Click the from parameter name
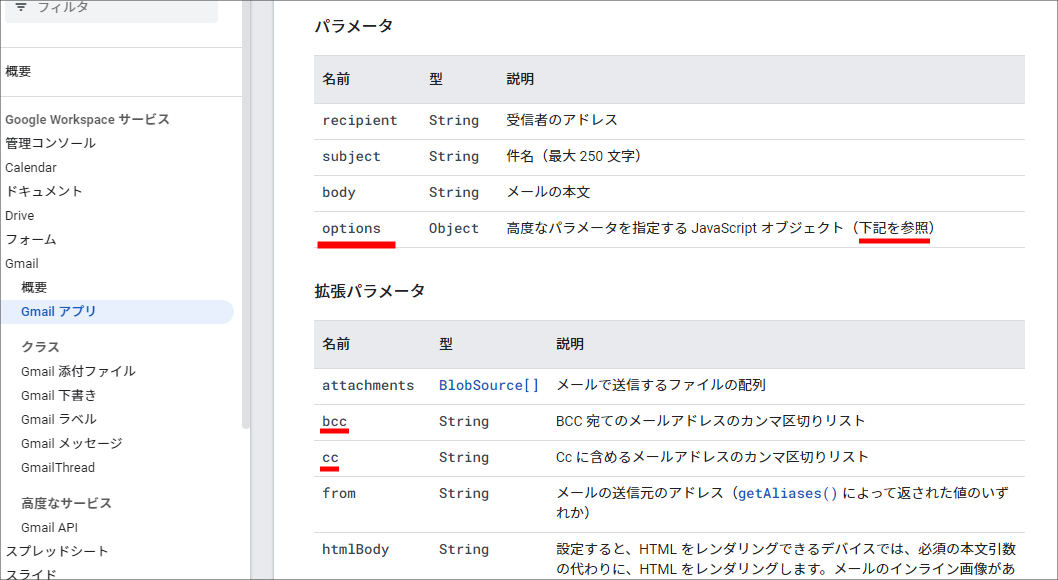Image resolution: width=1058 pixels, height=580 pixels. click(x=339, y=494)
